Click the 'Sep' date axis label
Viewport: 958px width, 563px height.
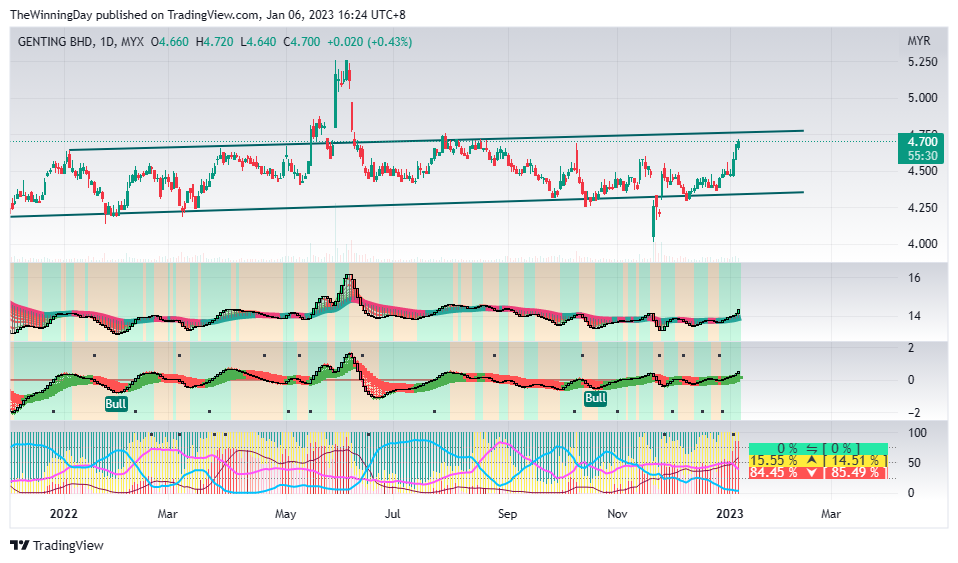[x=507, y=513]
